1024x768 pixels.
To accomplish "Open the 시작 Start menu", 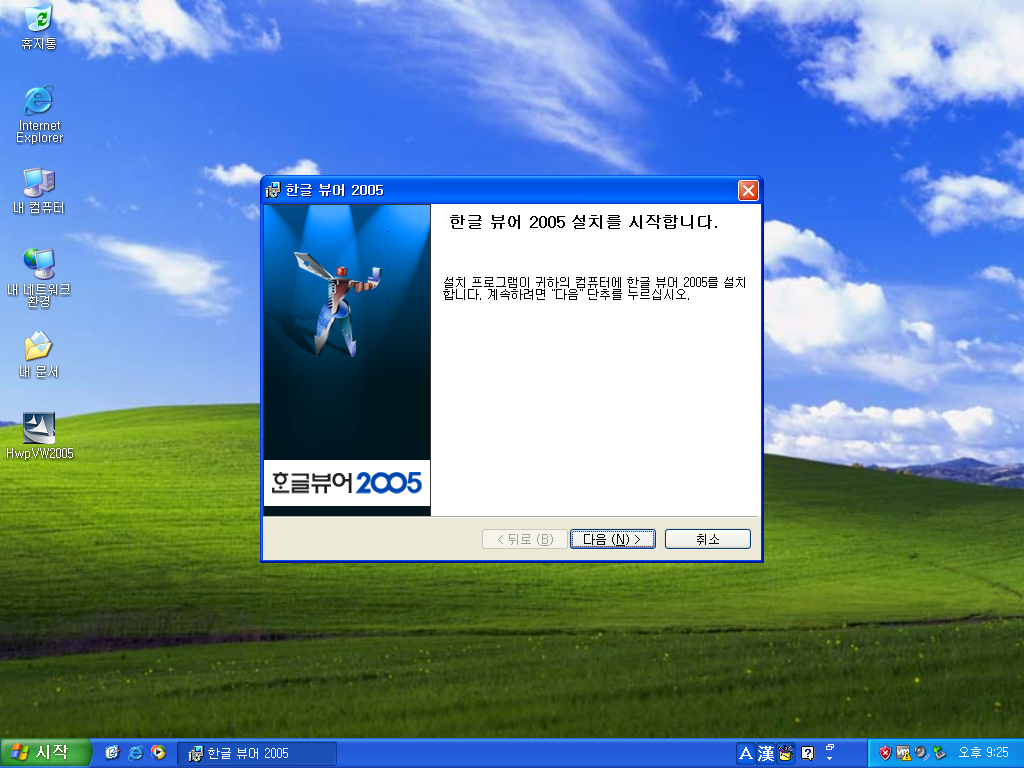I will coord(45,753).
